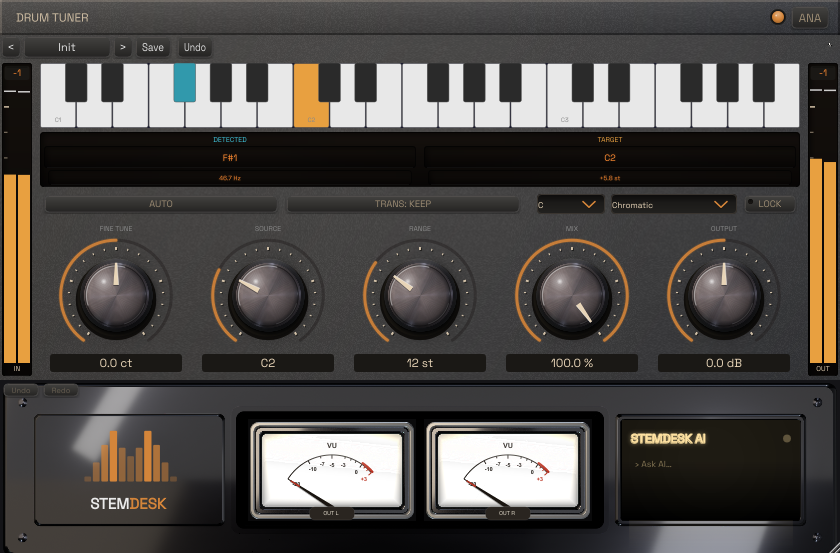Click the DETECTED label
Screen dimensions: 840x553
click(x=230, y=139)
